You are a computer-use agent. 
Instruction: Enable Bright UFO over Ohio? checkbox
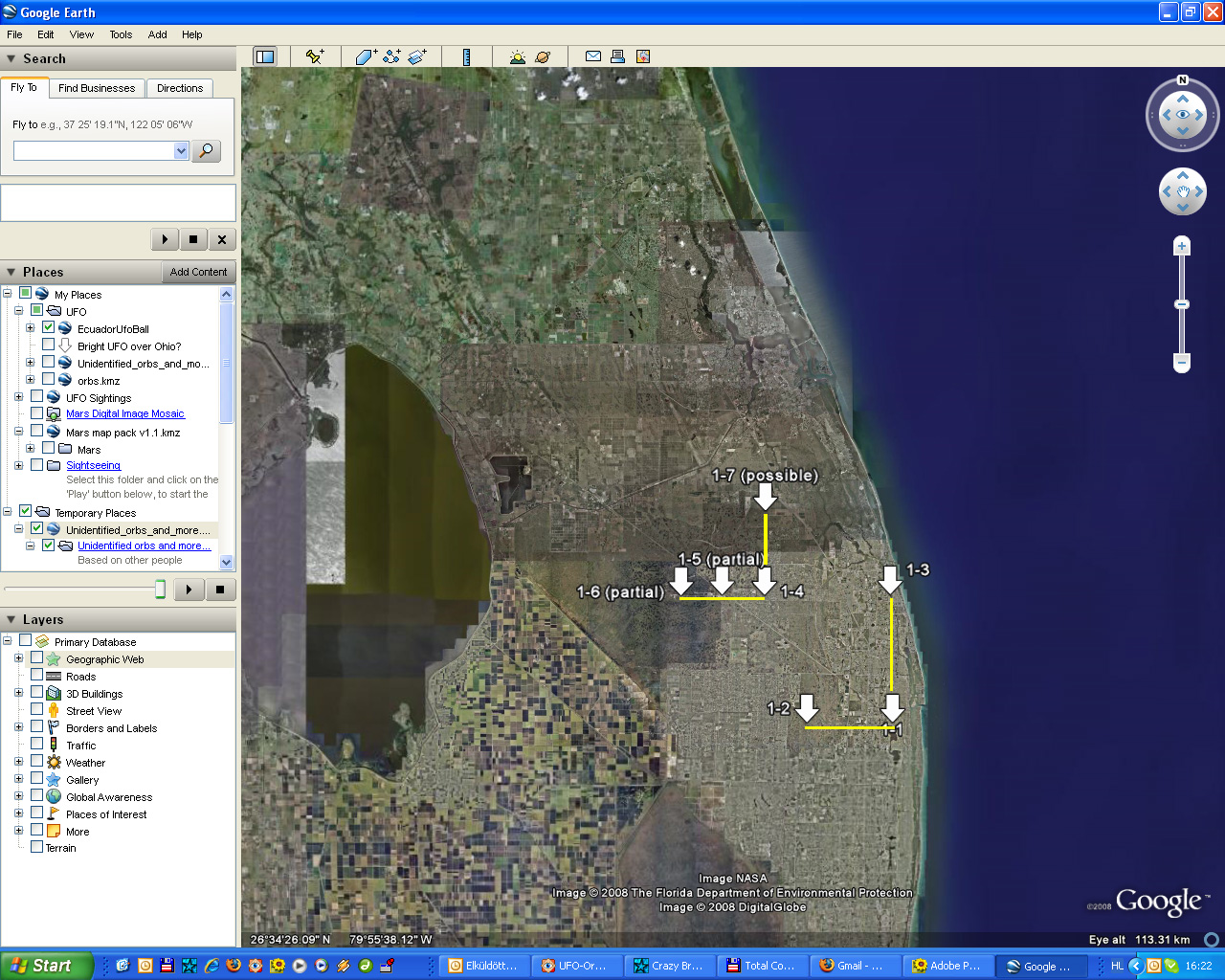coord(48,345)
